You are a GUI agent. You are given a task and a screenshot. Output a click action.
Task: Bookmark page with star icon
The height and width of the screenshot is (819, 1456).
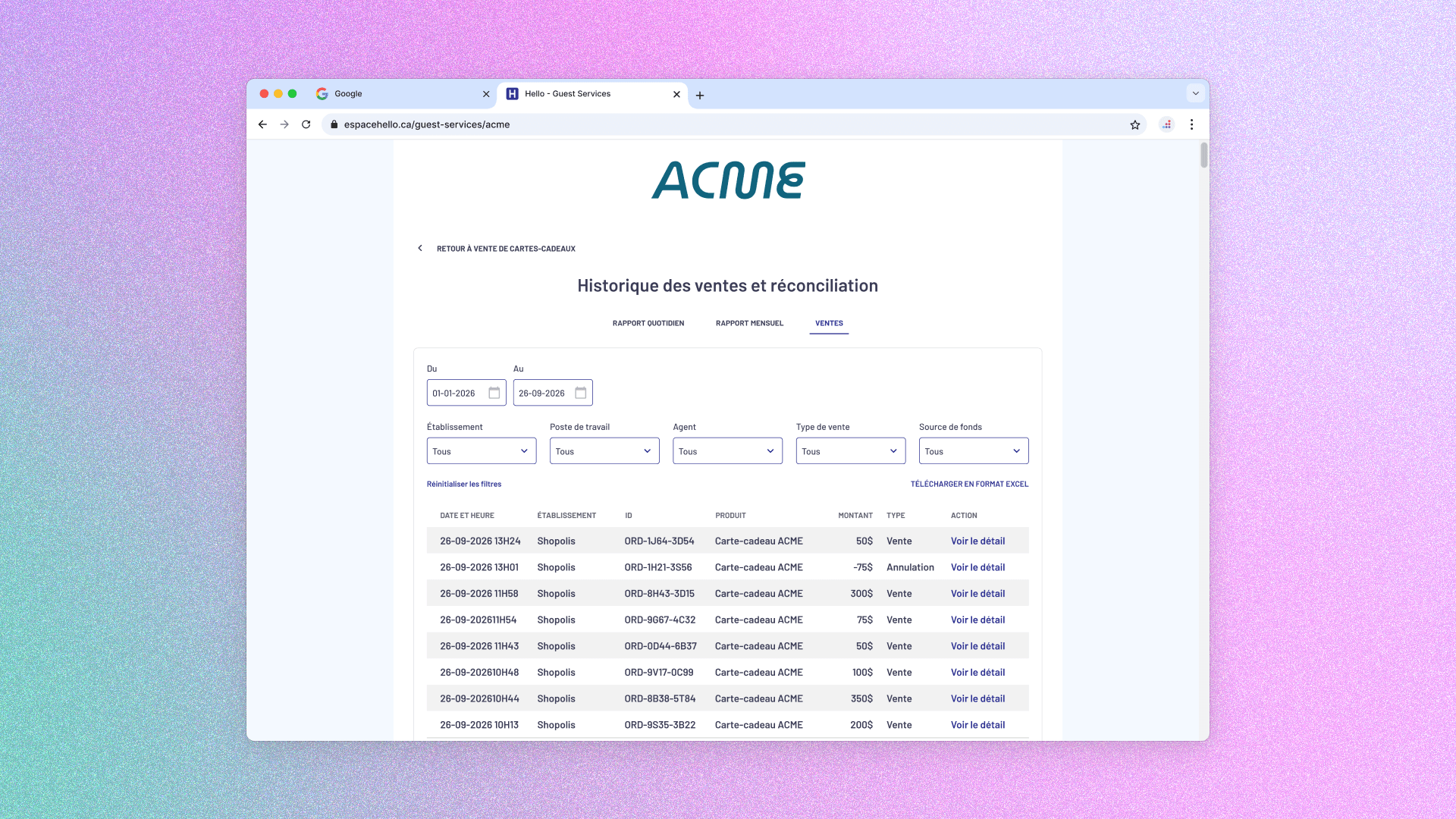click(x=1135, y=124)
